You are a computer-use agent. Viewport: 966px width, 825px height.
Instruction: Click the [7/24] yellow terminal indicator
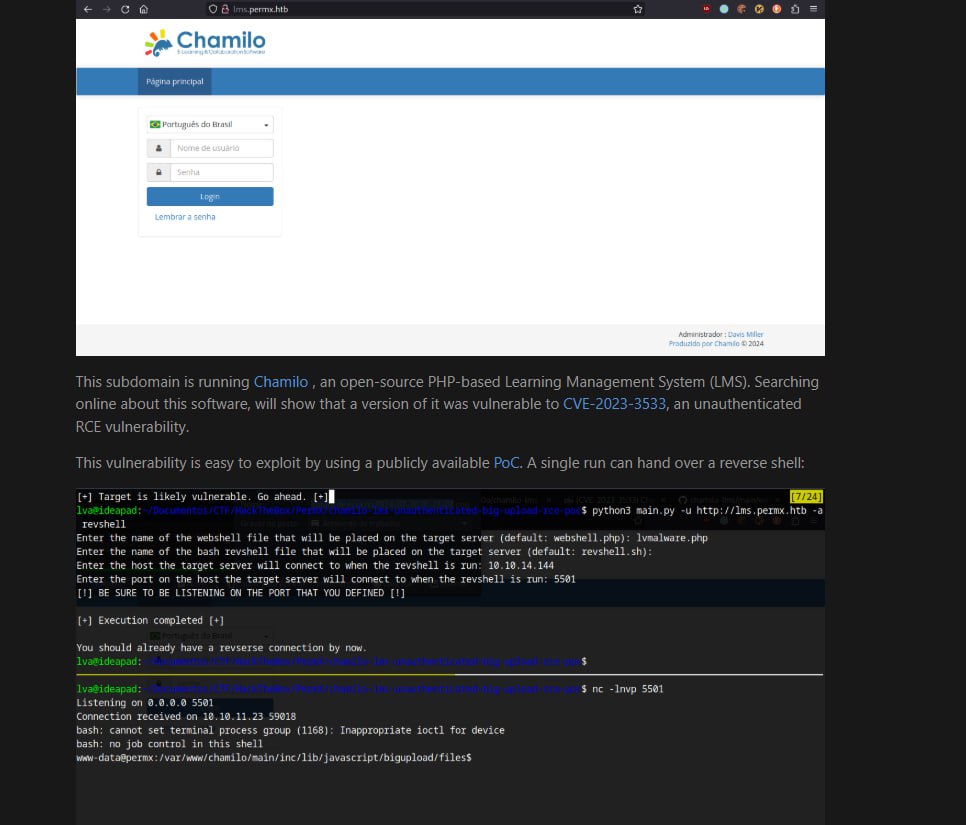[x=806, y=497]
